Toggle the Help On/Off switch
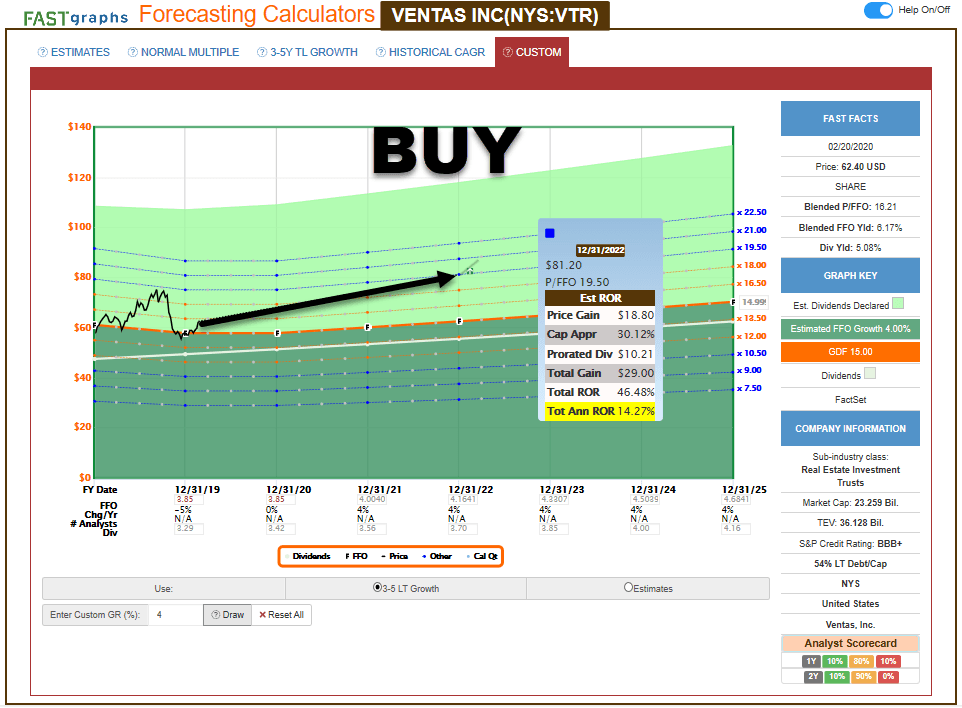962x708 pixels. (878, 10)
